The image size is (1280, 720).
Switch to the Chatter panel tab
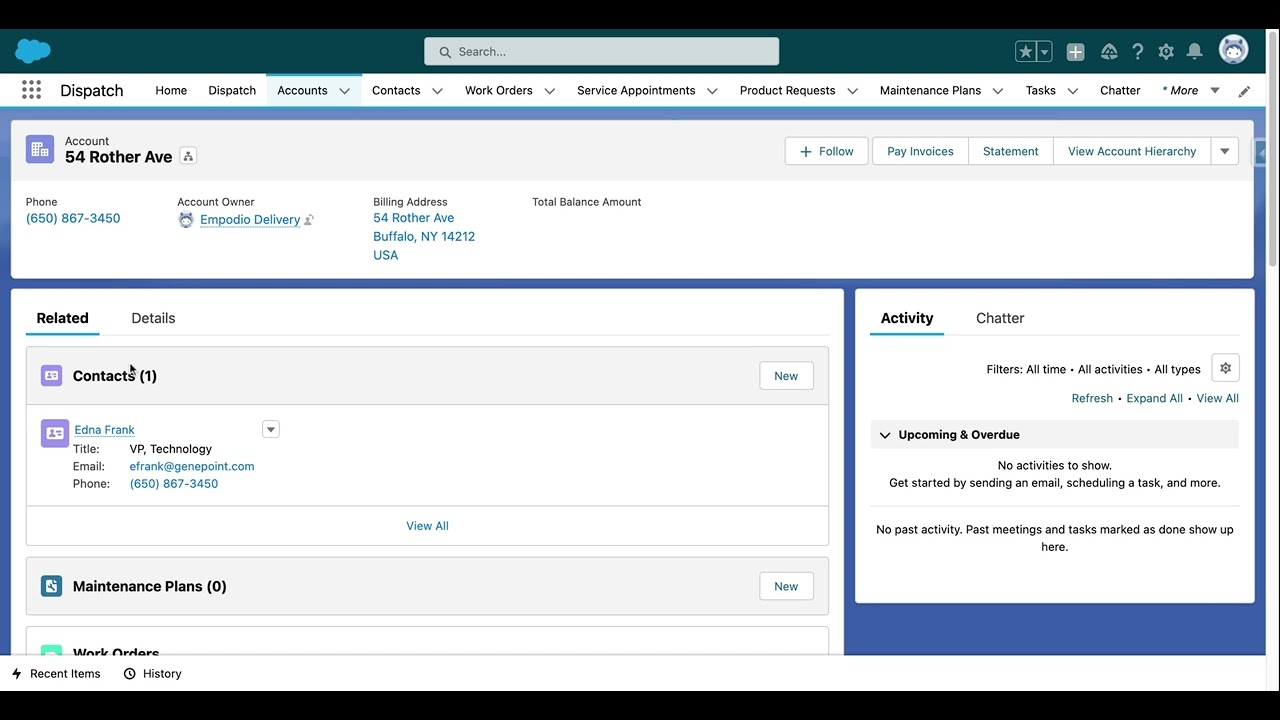(x=1000, y=318)
